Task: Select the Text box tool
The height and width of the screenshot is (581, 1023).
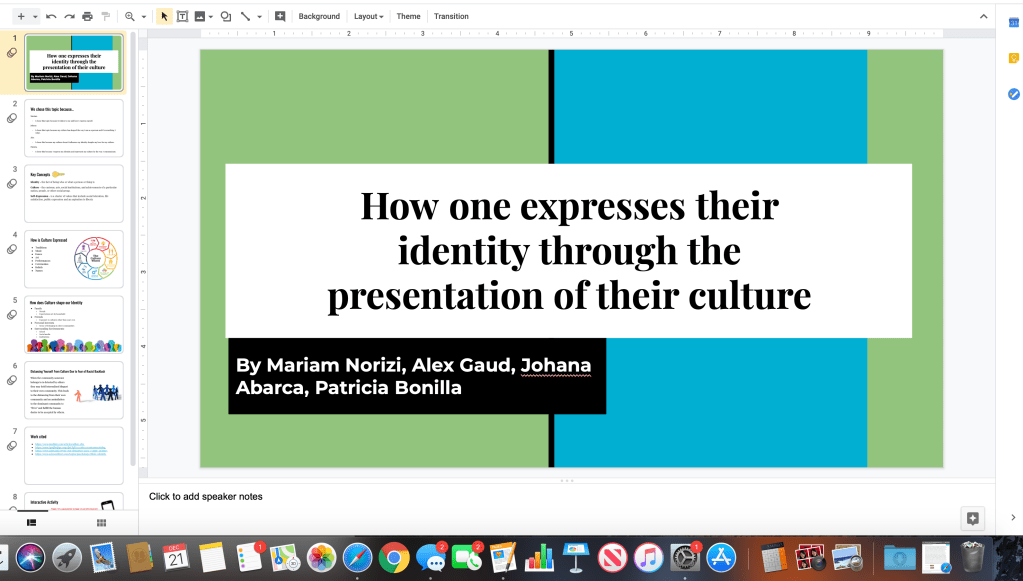Action: coord(182,17)
